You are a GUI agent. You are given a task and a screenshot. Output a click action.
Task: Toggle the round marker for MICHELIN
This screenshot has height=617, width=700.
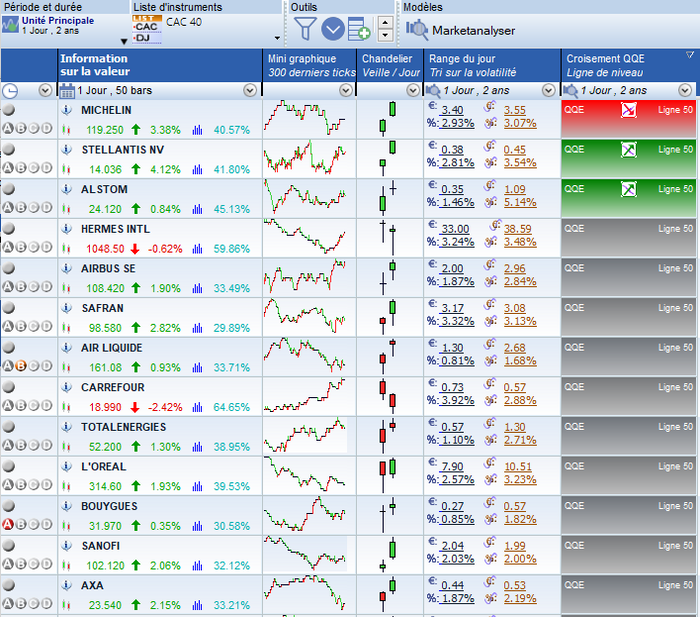coord(8,110)
